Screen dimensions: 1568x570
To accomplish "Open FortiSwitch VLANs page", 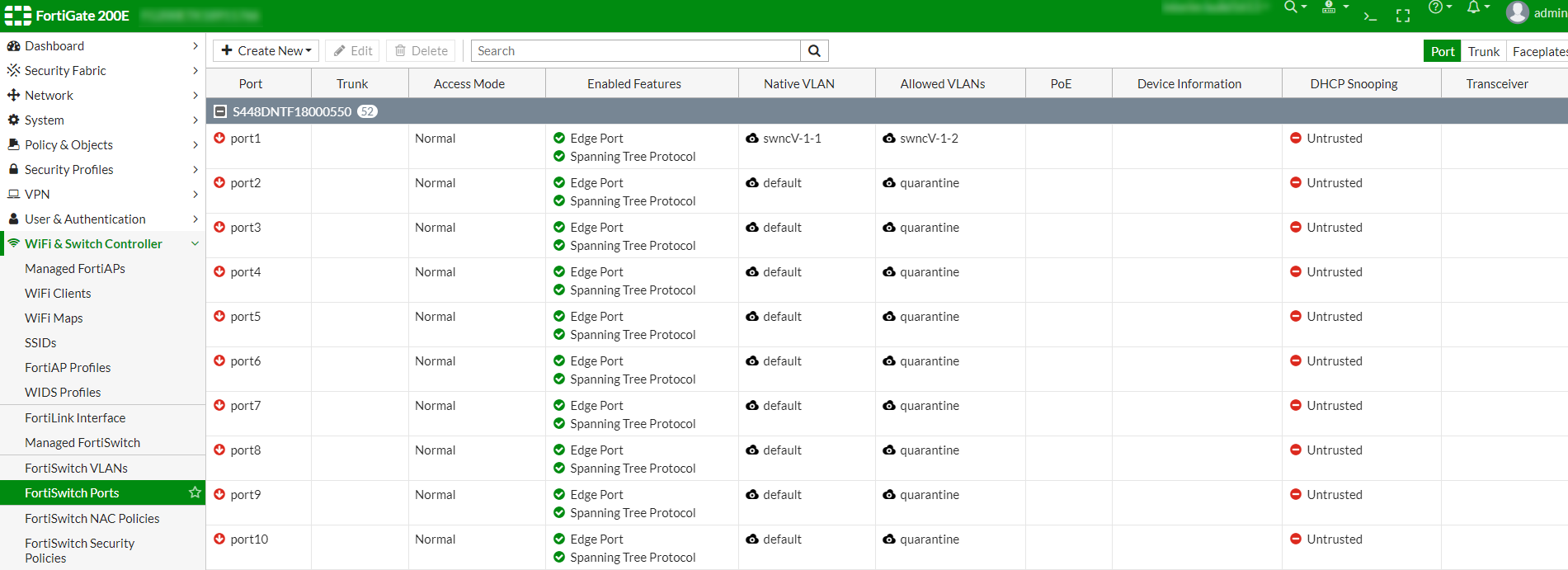I will point(76,469).
